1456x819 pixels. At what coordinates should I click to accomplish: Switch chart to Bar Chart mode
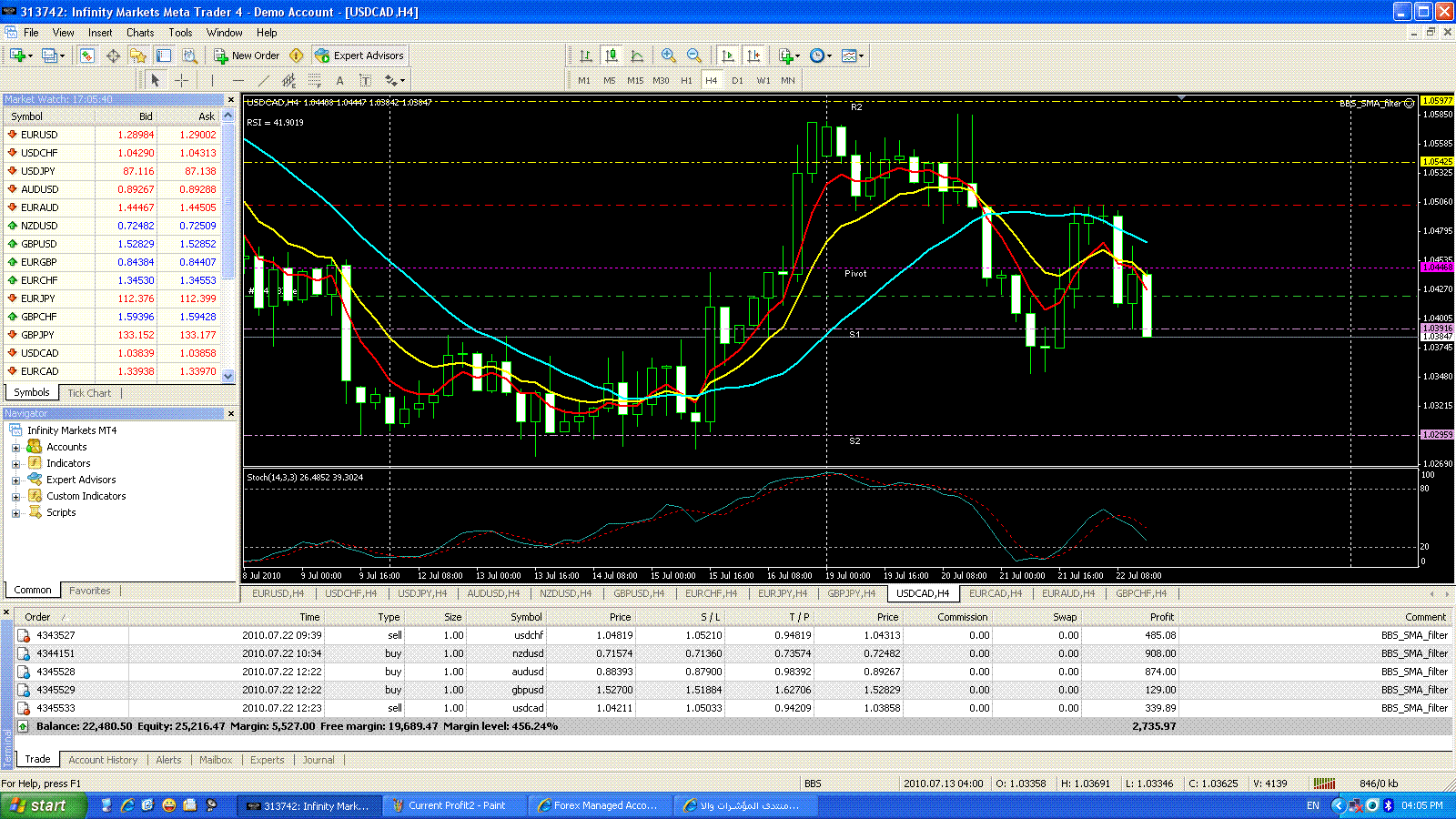pos(586,56)
